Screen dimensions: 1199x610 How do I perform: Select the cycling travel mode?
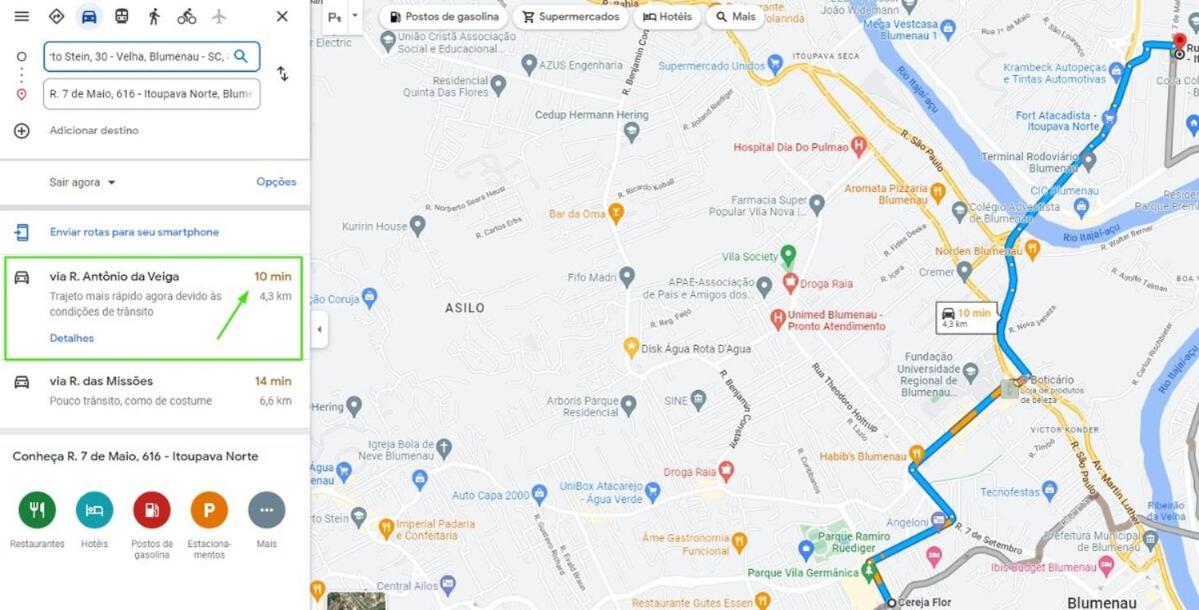(187, 16)
